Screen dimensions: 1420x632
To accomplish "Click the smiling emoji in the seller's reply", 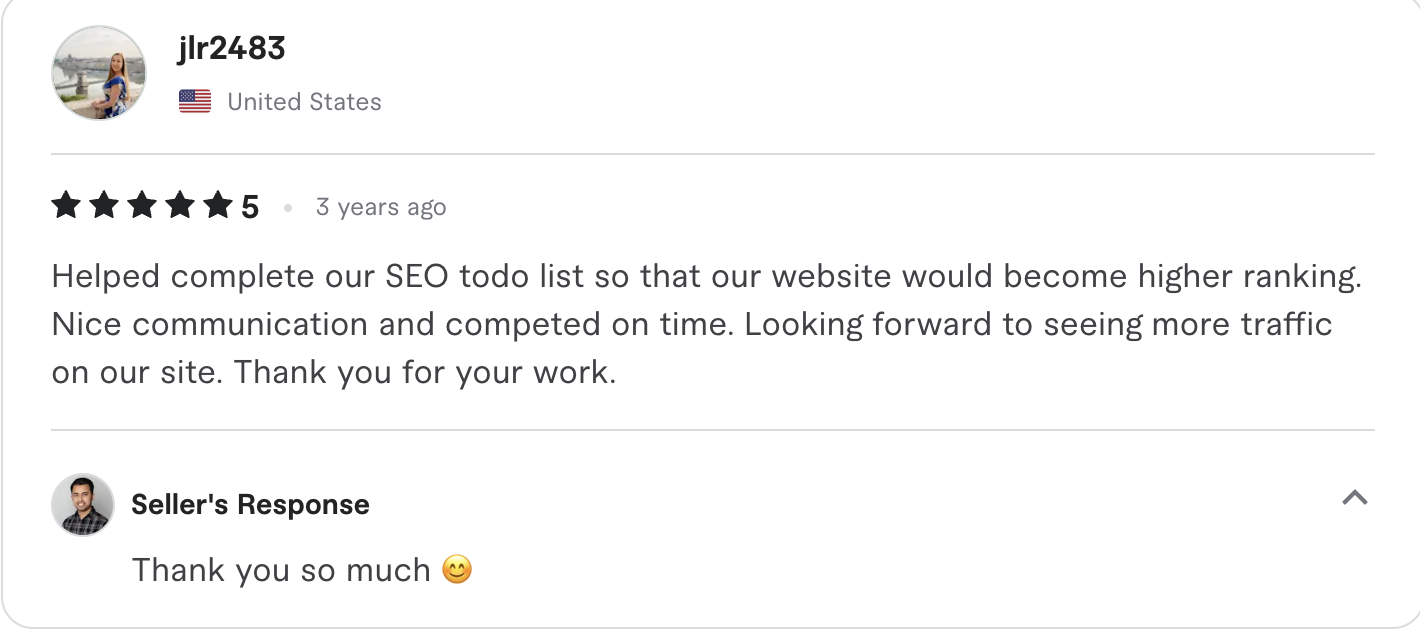I will [457, 569].
